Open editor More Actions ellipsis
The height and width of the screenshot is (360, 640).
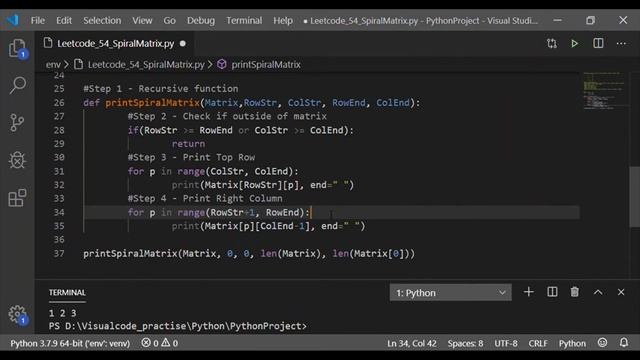[x=621, y=43]
